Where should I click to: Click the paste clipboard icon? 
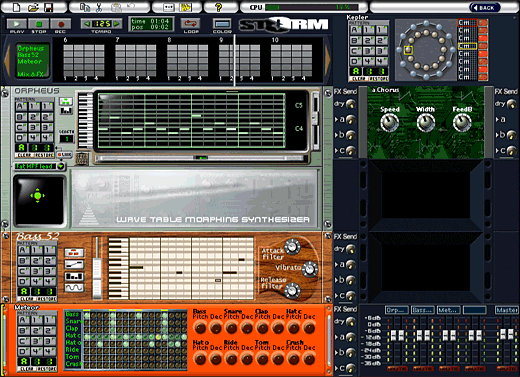[116, 7]
